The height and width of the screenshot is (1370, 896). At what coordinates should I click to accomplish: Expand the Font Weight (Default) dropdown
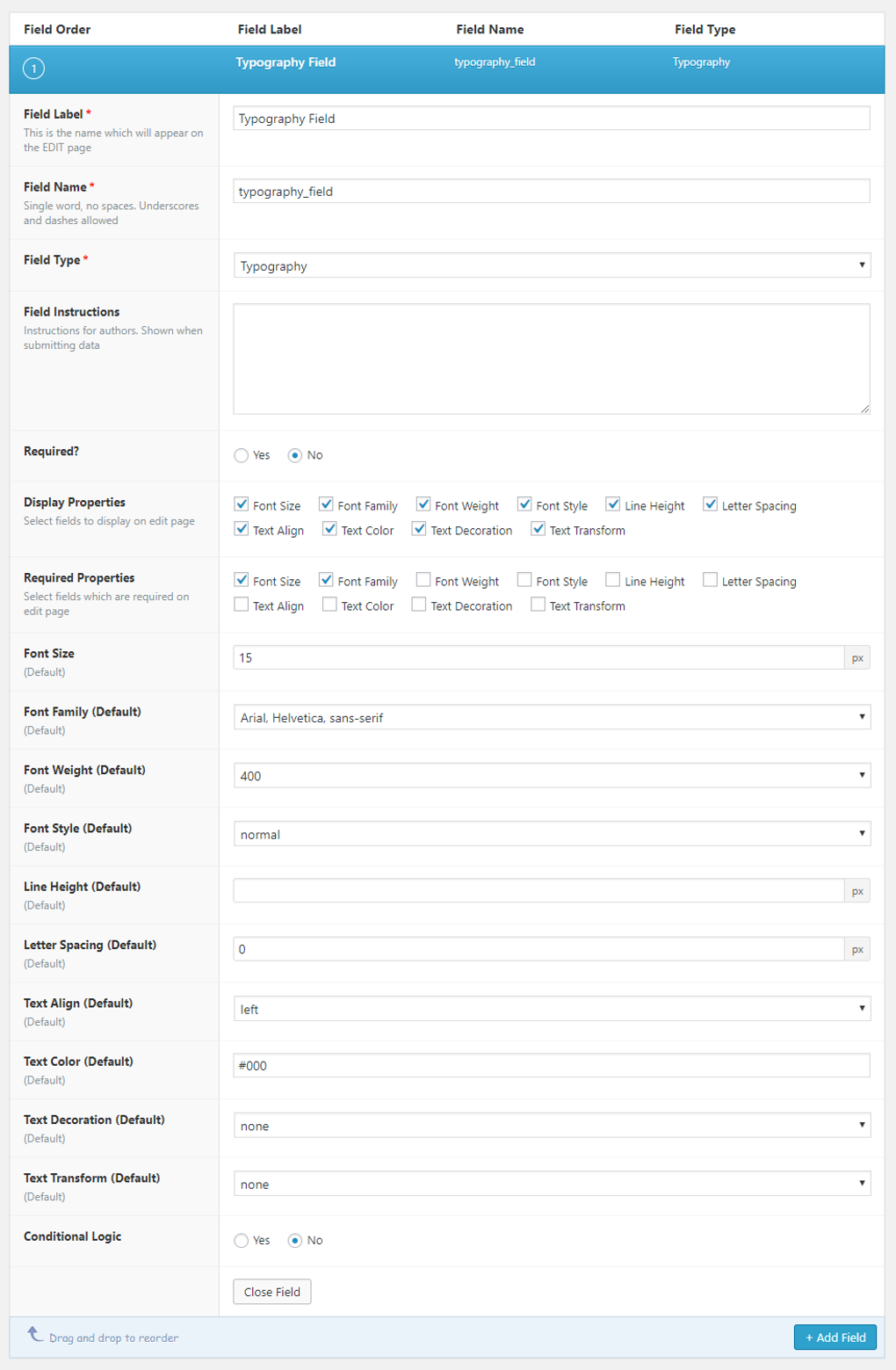[551, 774]
